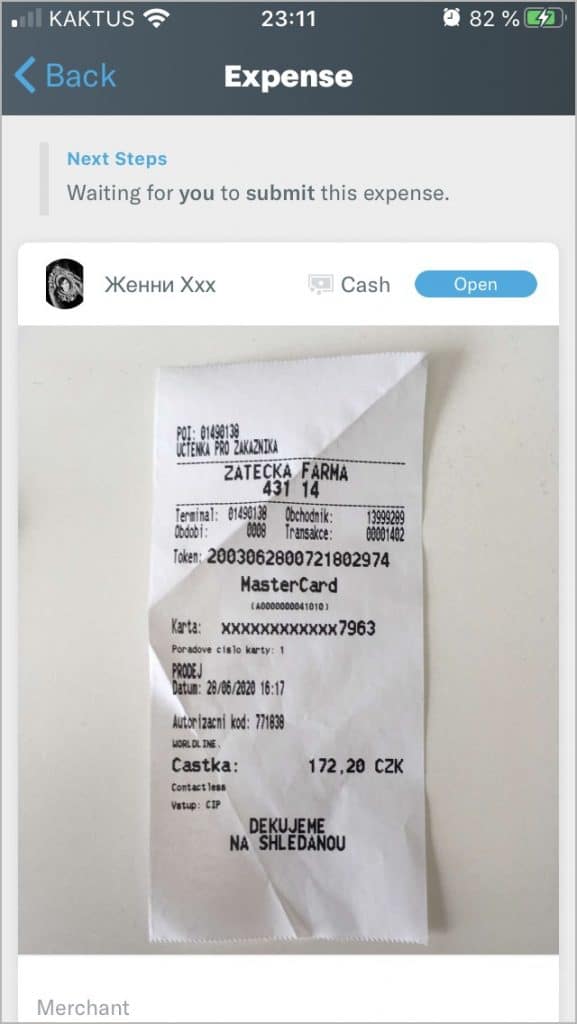Tap the alarm clock status icon
This screenshot has height=1024, width=577.
pos(451,18)
